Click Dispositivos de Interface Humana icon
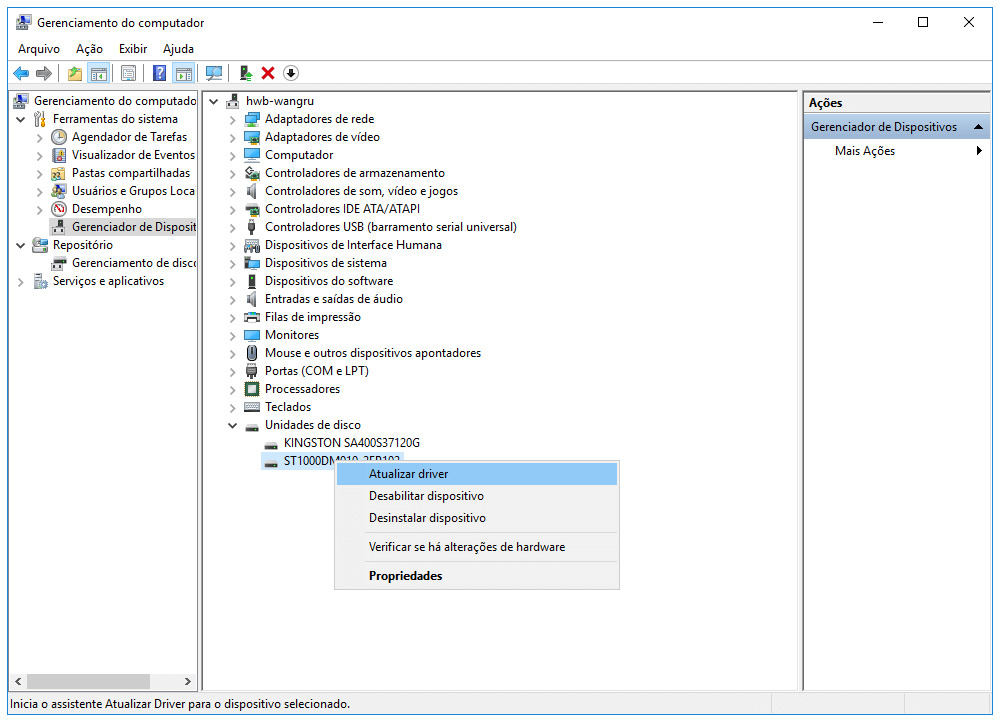 tap(252, 245)
